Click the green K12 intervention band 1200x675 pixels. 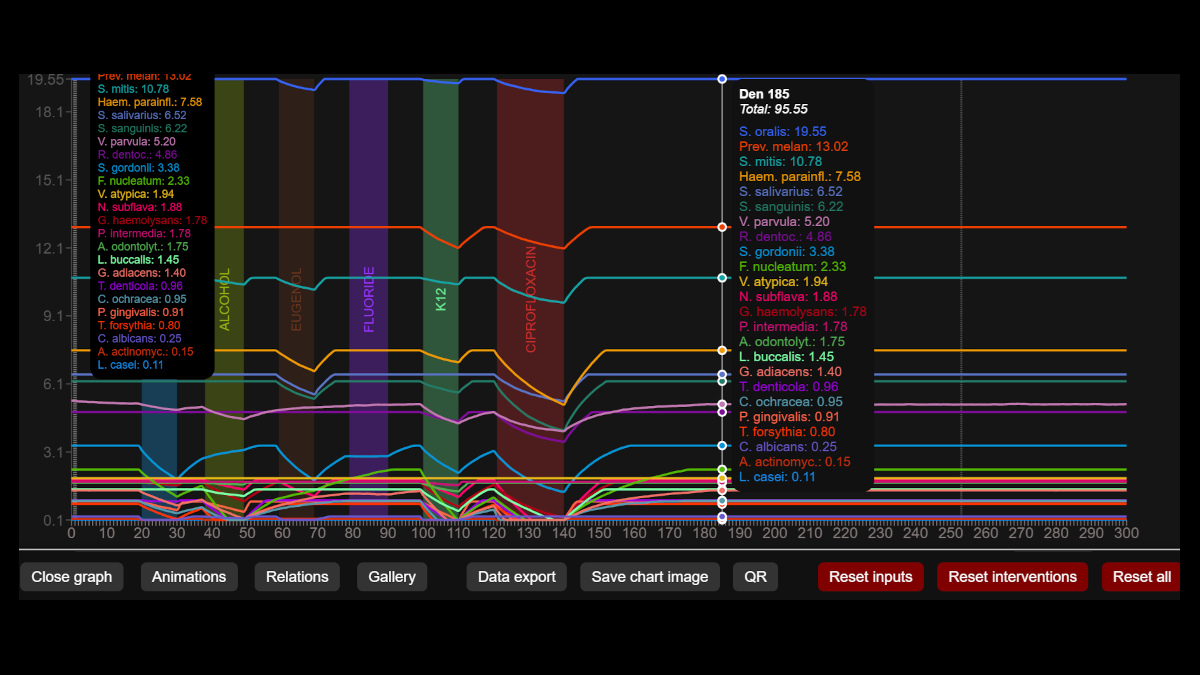[x=441, y=300]
